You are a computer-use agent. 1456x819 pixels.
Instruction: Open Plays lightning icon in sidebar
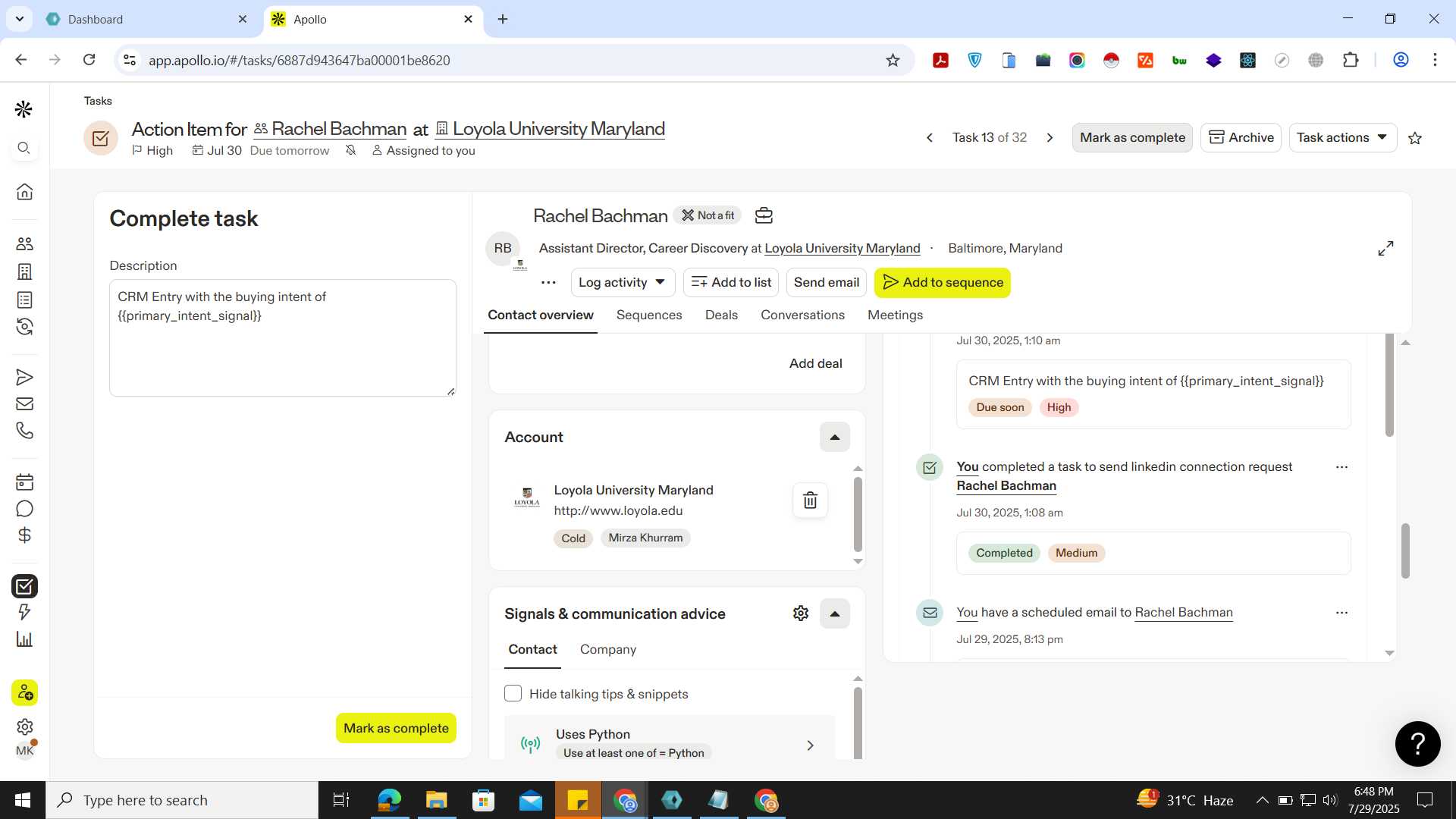tap(24, 612)
